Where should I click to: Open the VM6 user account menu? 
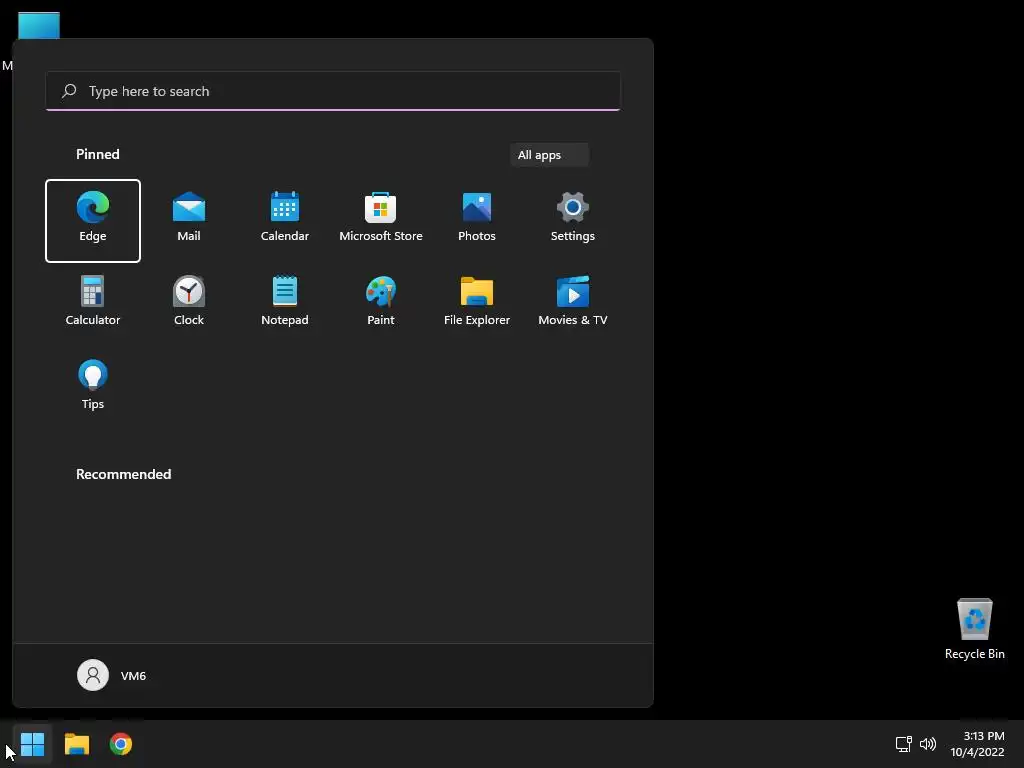point(112,675)
